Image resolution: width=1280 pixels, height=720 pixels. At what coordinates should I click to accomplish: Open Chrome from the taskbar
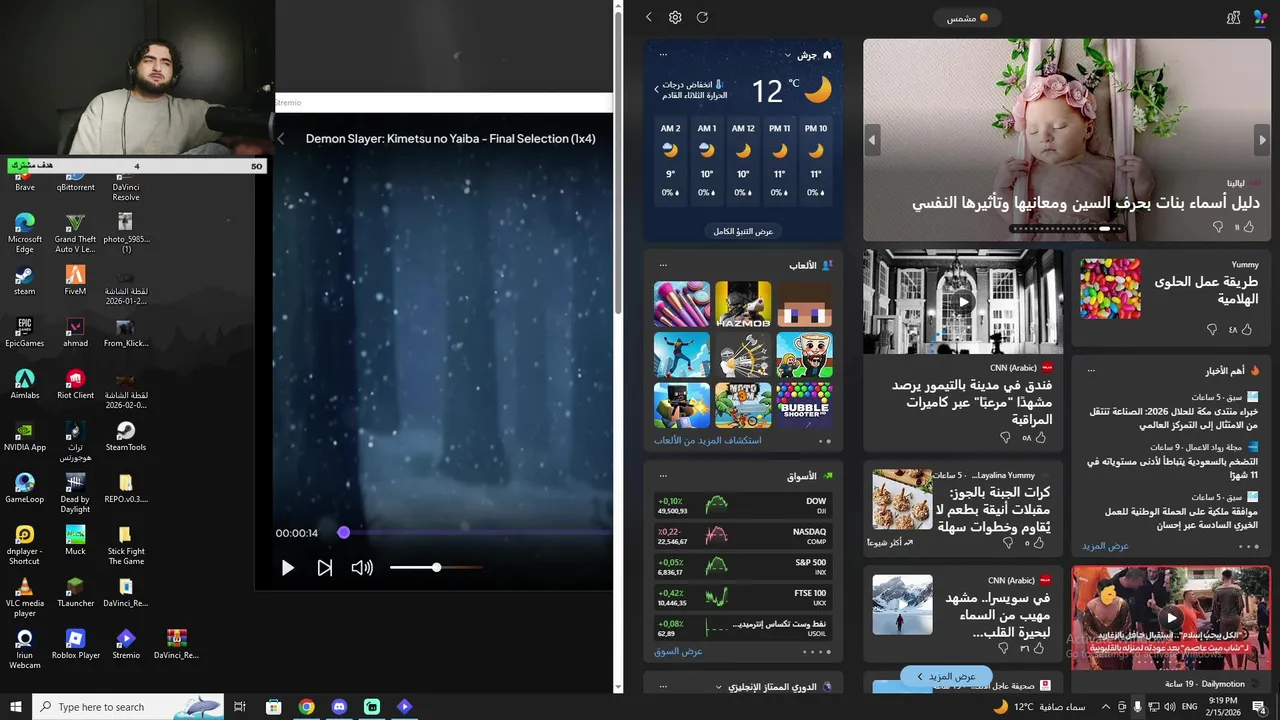click(x=306, y=707)
